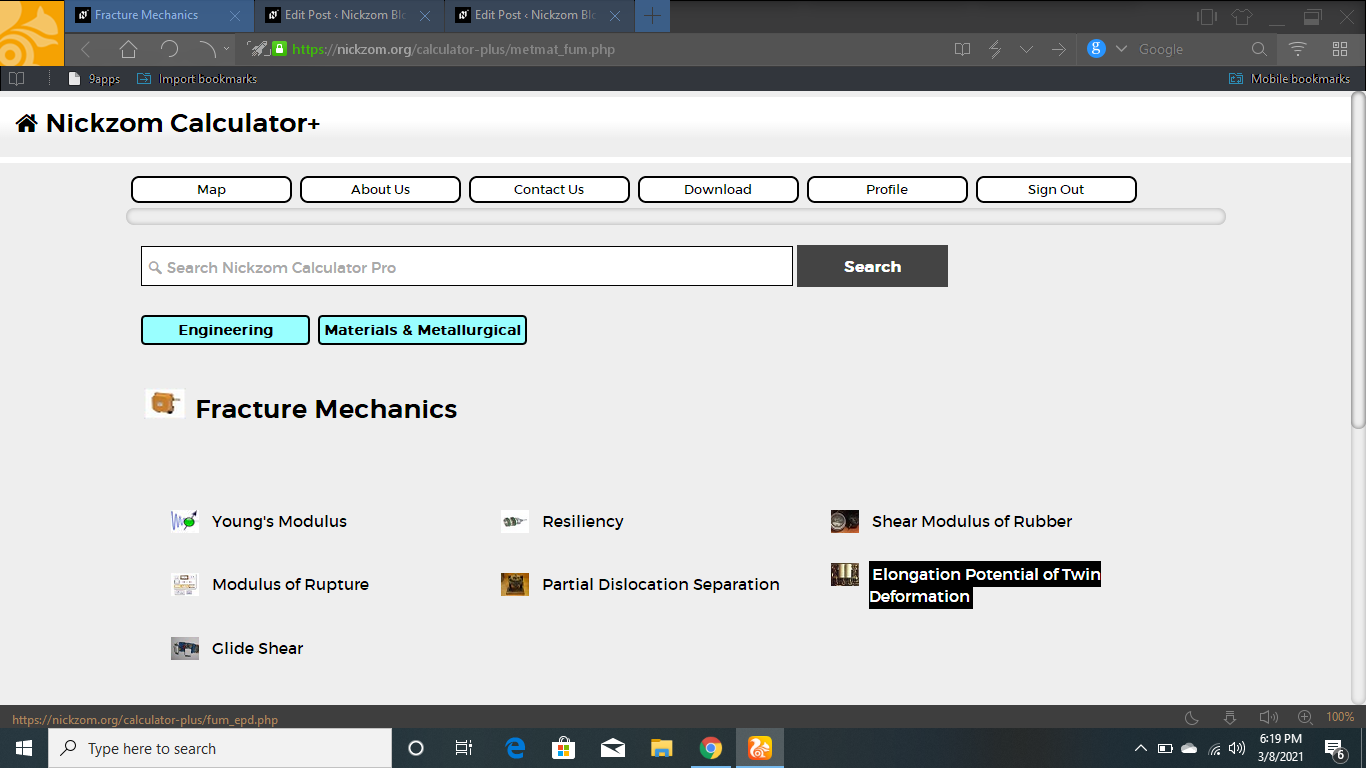Image resolution: width=1366 pixels, height=768 pixels.
Task: Click the Nickzom Calculator+ home icon
Action: 27,123
